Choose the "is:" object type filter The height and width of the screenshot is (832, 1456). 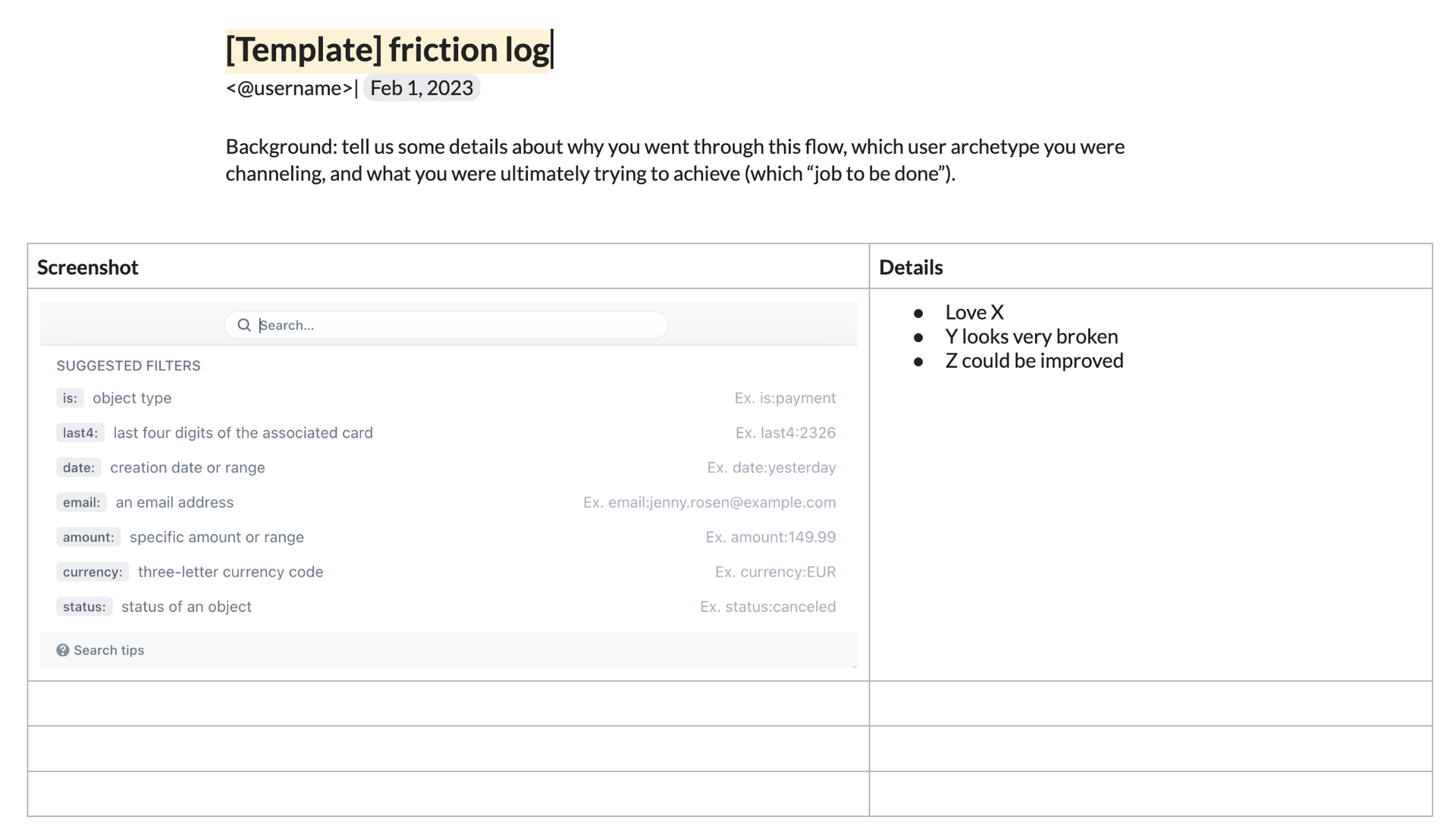(70, 398)
